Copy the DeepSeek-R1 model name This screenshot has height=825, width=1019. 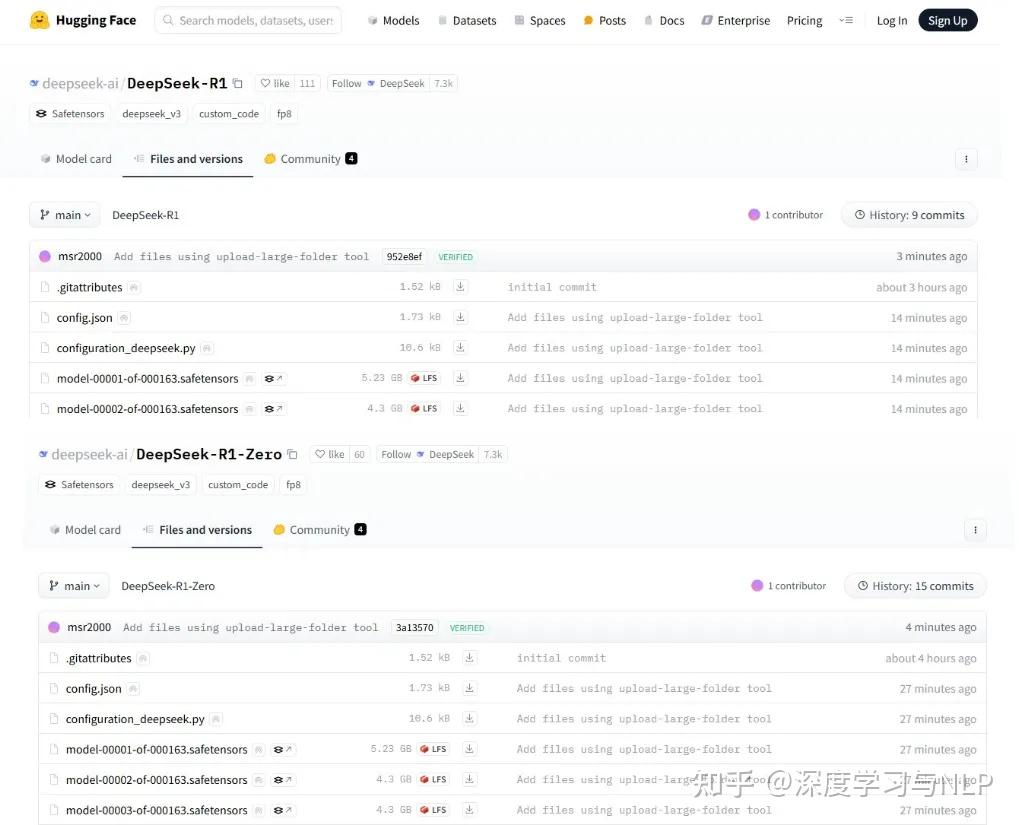[237, 84]
